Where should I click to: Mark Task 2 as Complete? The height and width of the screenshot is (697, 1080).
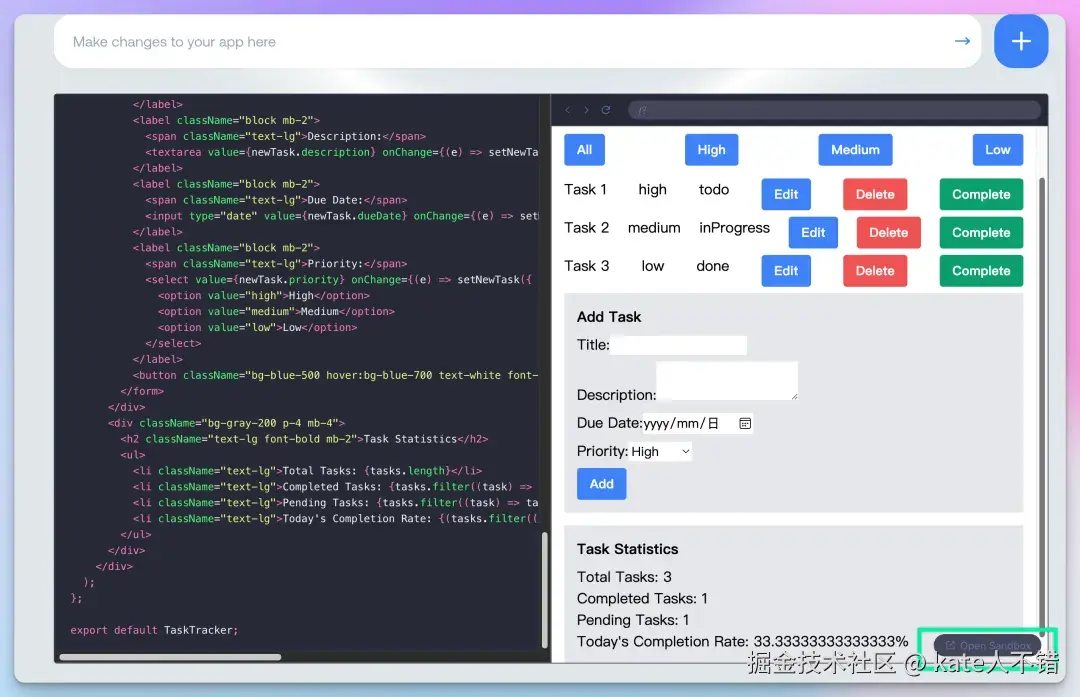(981, 233)
